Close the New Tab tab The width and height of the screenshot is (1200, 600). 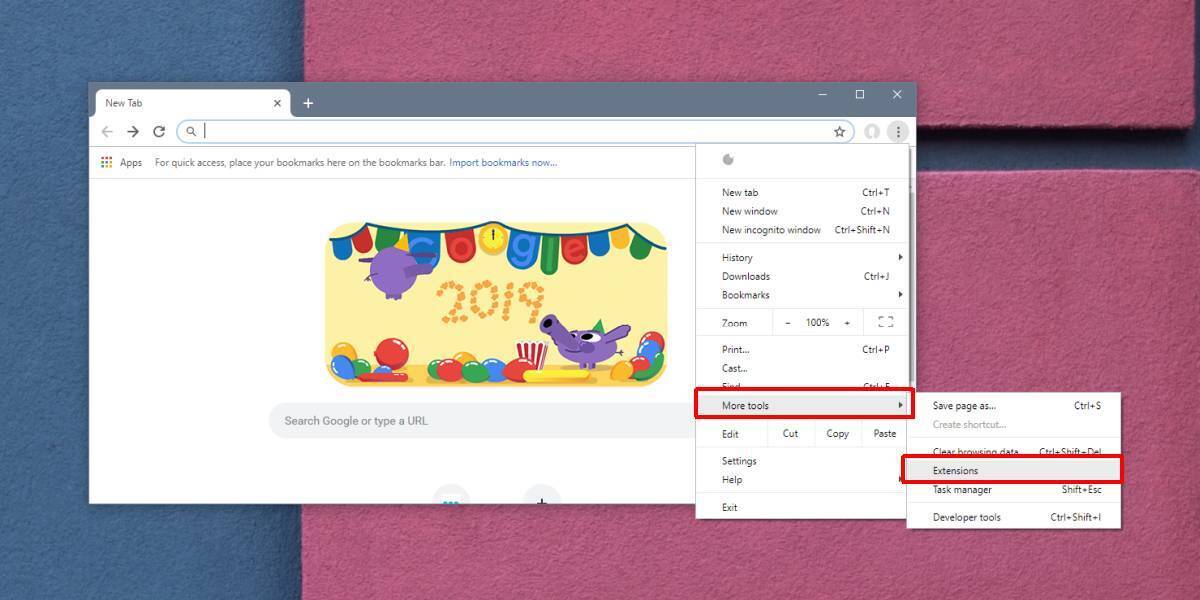coord(277,103)
